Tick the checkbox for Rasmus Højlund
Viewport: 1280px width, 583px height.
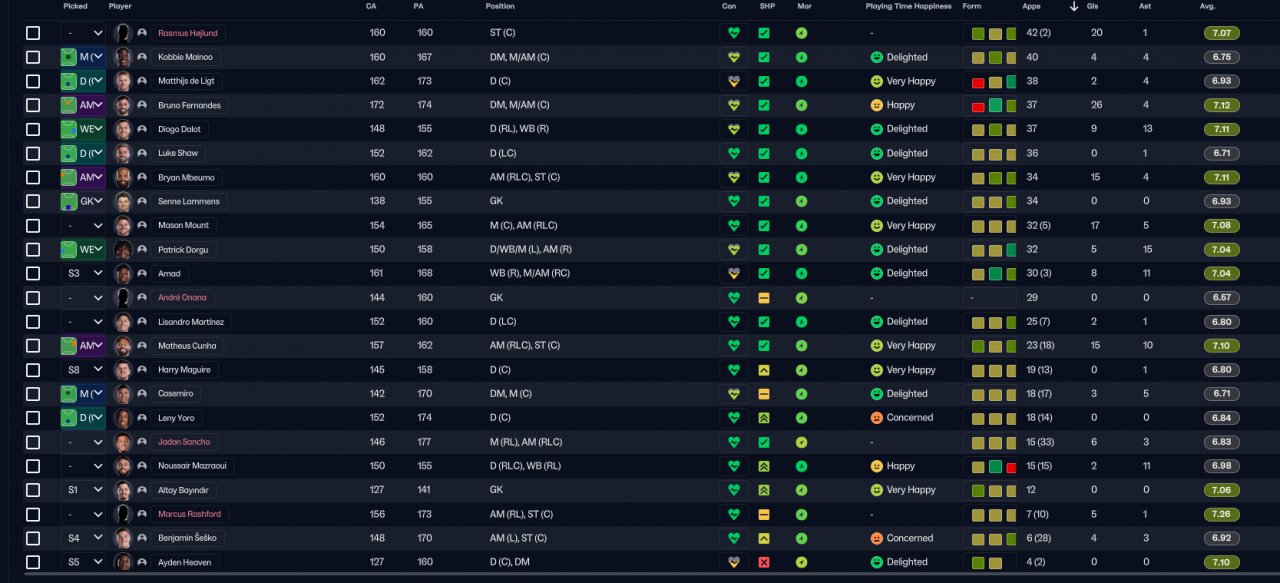coord(33,33)
